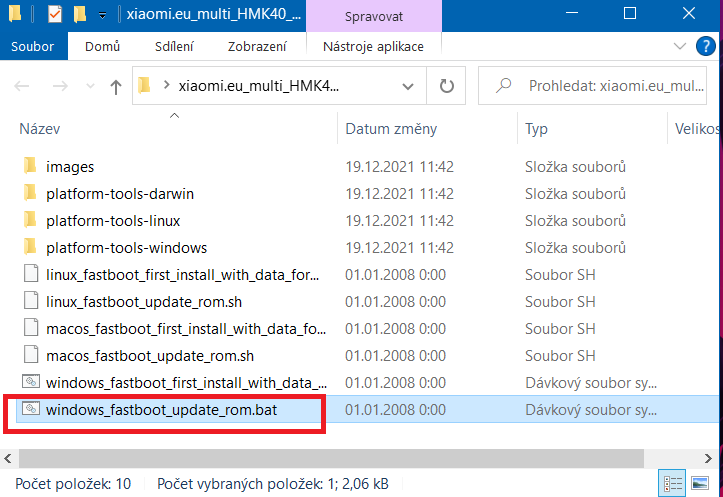This screenshot has width=723, height=497.
Task: Select windows_fastboot_update_rom.bat file name
Action: click(x=161, y=410)
